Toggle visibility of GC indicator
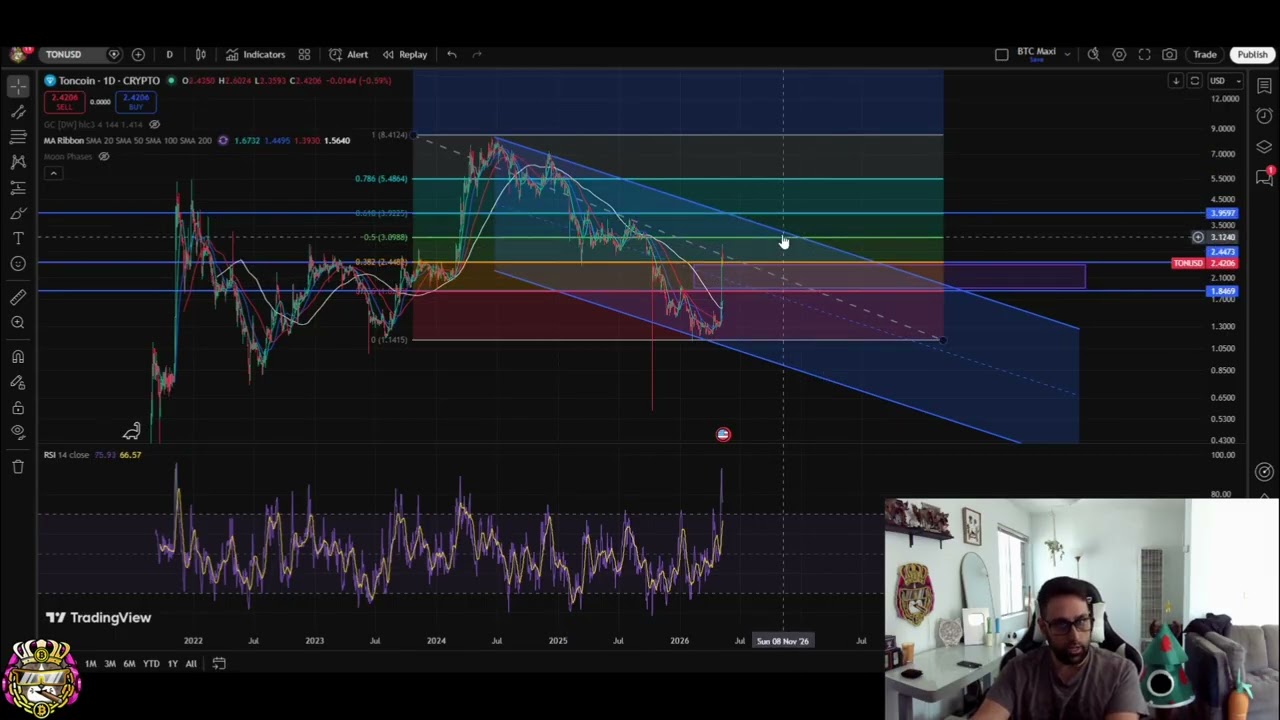The image size is (1280, 720). point(154,124)
